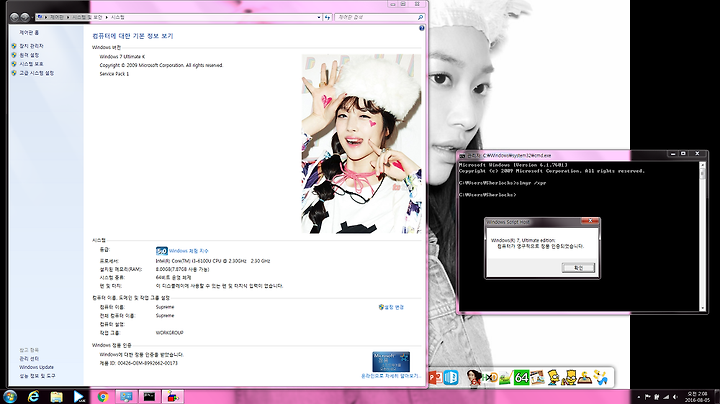This screenshot has height=404, width=720.
Task: Open the green picture editor dock icon
Action: 506,378
